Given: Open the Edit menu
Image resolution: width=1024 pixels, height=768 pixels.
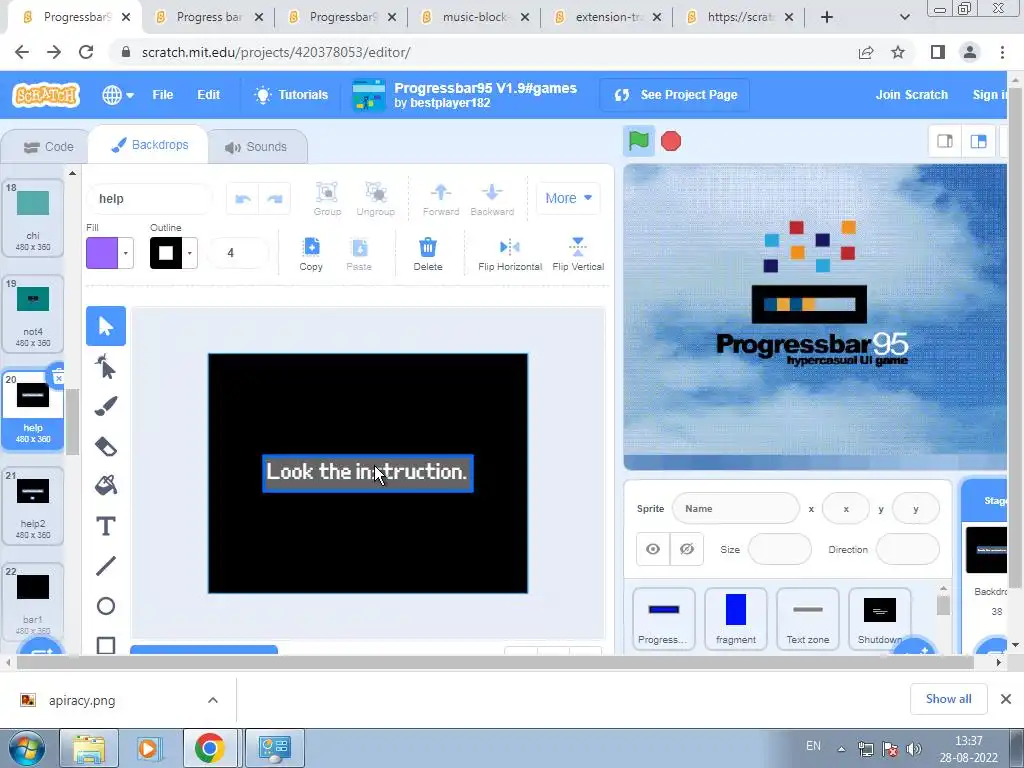Looking at the screenshot, I should tap(208, 95).
